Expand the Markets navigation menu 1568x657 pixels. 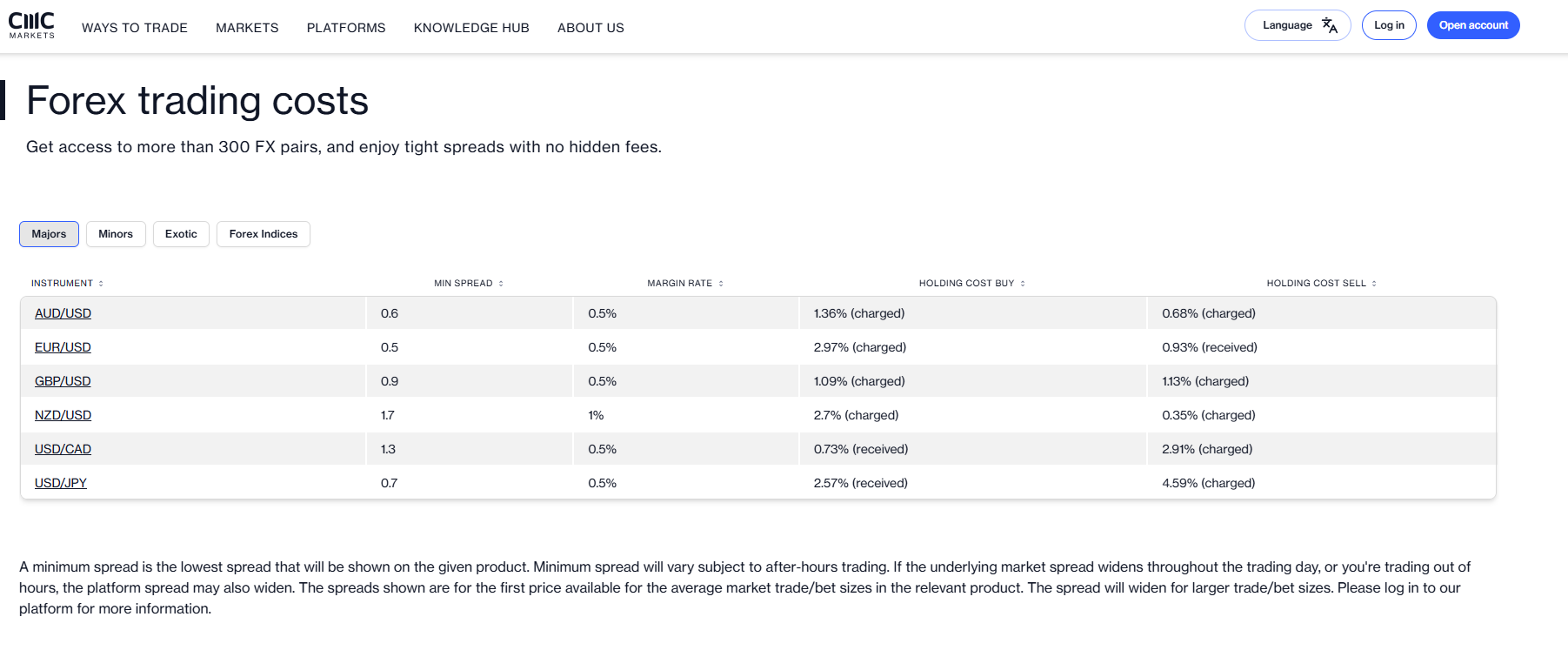pyautogui.click(x=247, y=28)
